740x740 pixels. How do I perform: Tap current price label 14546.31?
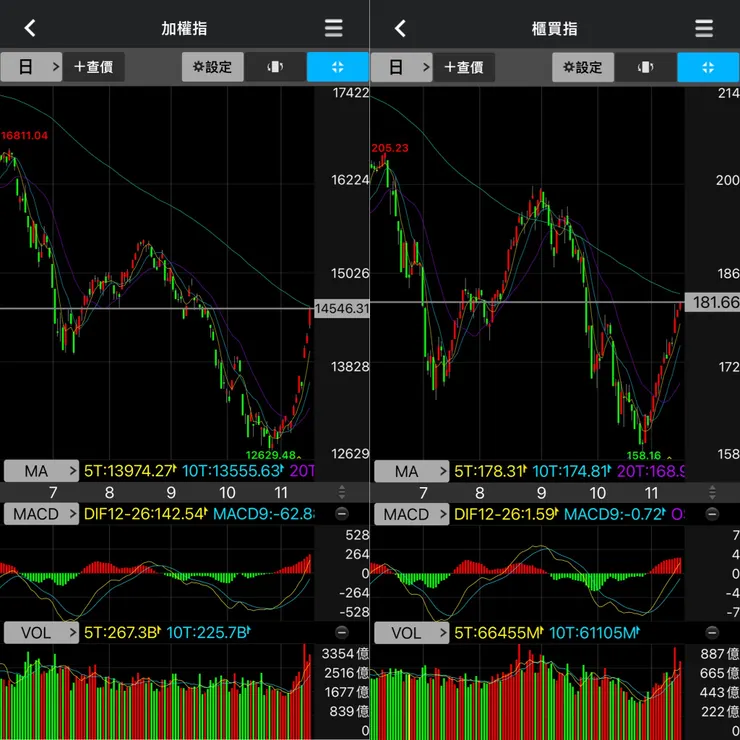point(341,309)
